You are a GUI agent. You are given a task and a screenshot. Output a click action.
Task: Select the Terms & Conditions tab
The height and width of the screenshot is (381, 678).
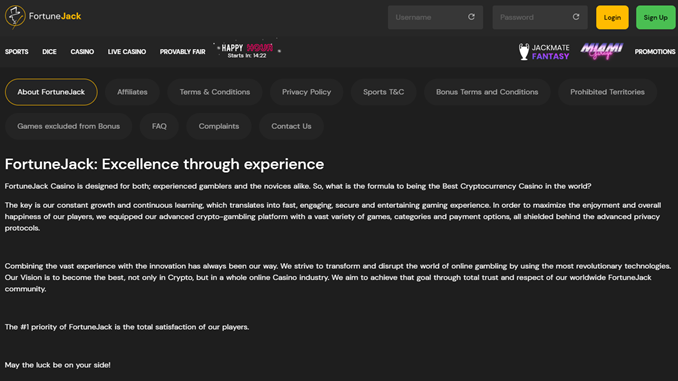coord(215,92)
